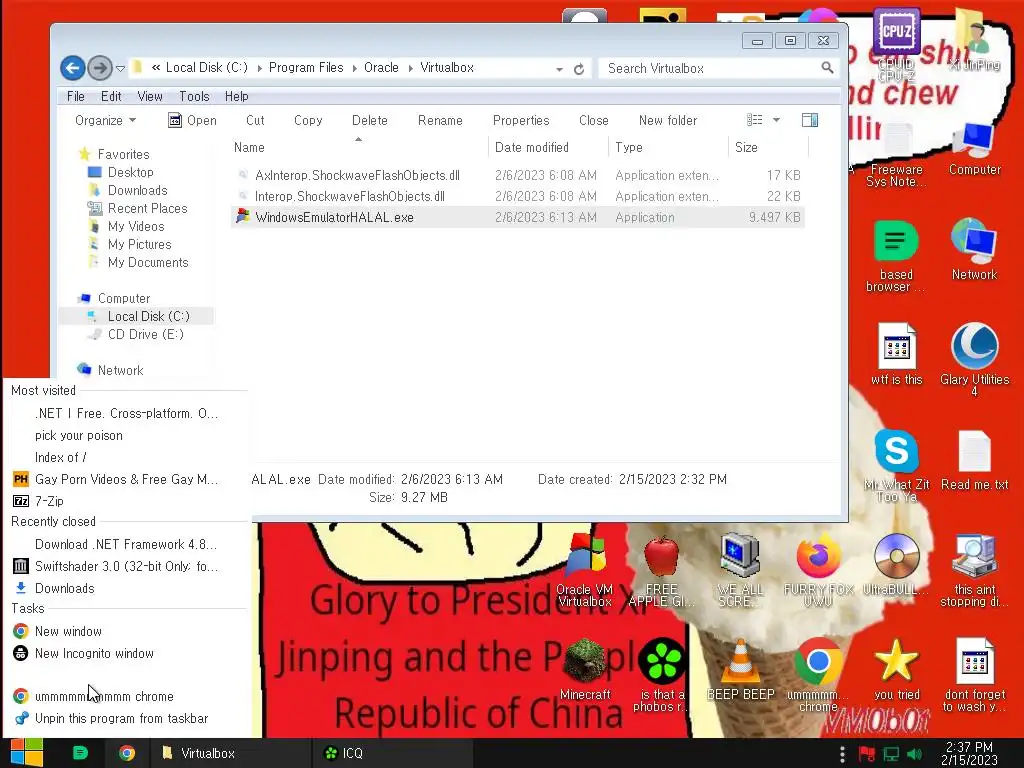Click the volume speaker tray icon
The image size is (1024, 768).
click(x=914, y=754)
